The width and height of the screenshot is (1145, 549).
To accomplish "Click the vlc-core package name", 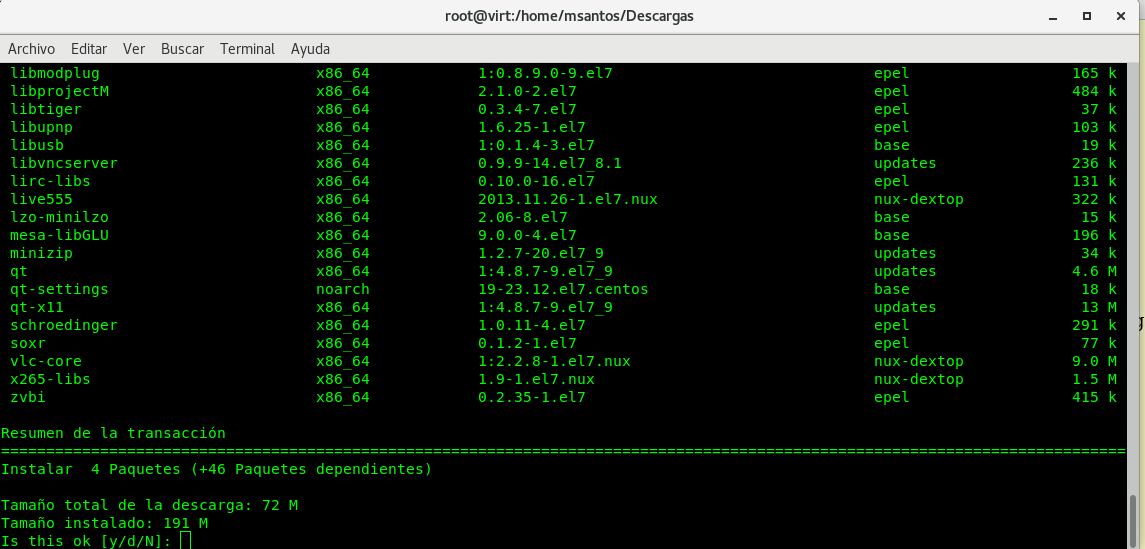I will 46,361.
